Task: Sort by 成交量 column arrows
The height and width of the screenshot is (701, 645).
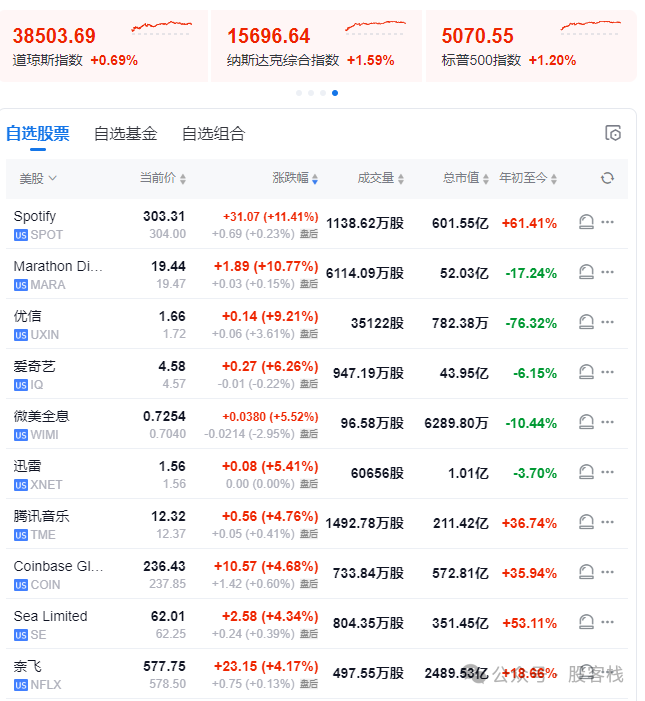Action: coord(401,179)
